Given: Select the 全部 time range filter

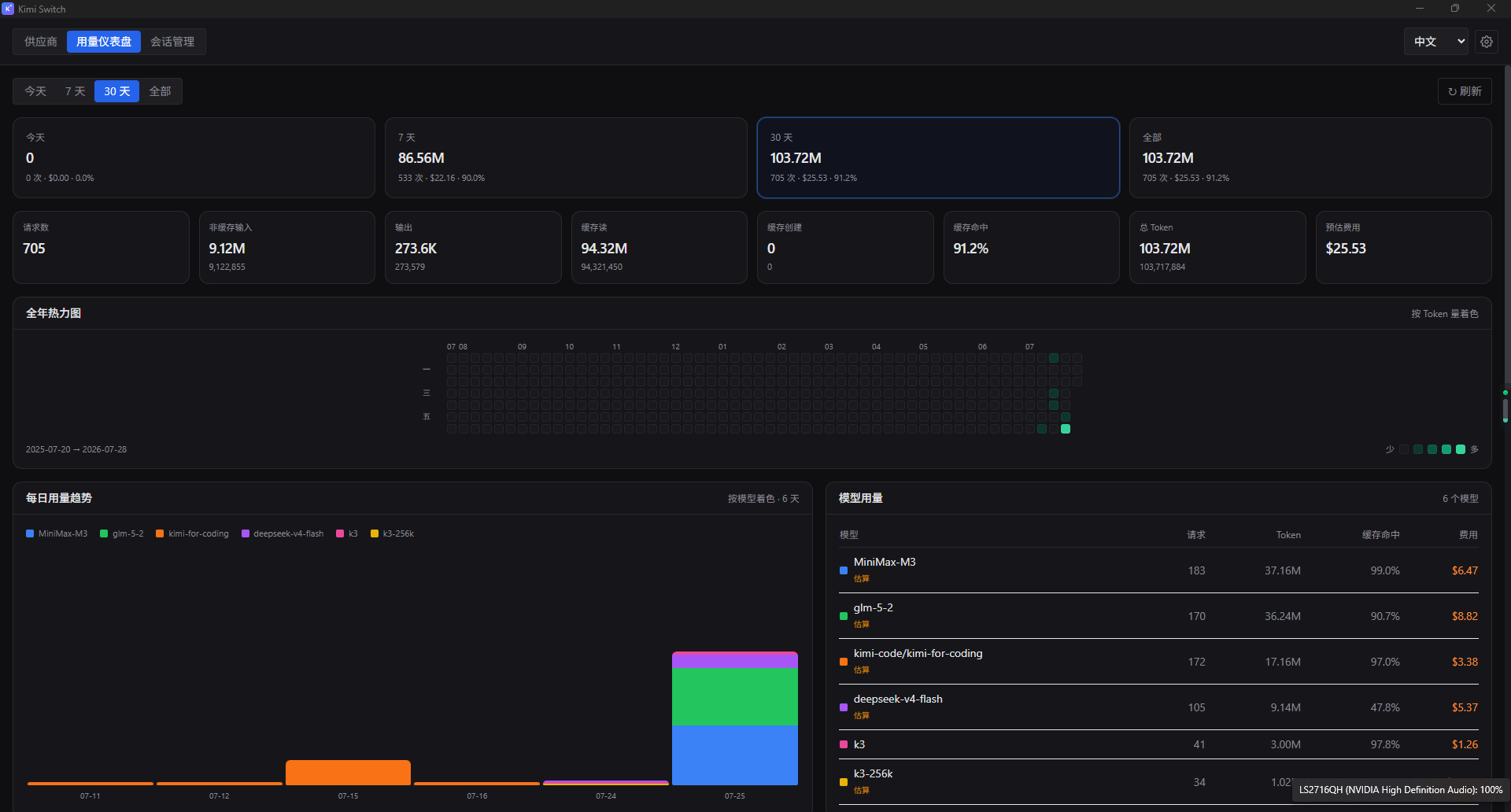Looking at the screenshot, I should [160, 91].
